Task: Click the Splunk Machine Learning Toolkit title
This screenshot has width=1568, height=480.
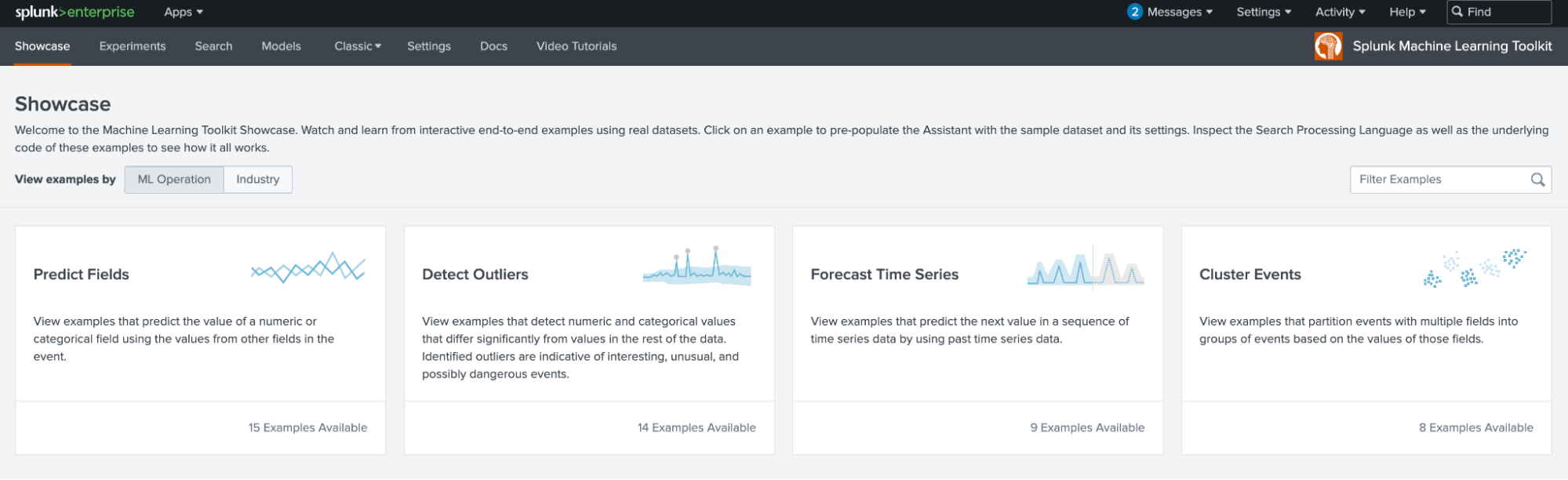Action: coord(1452,46)
